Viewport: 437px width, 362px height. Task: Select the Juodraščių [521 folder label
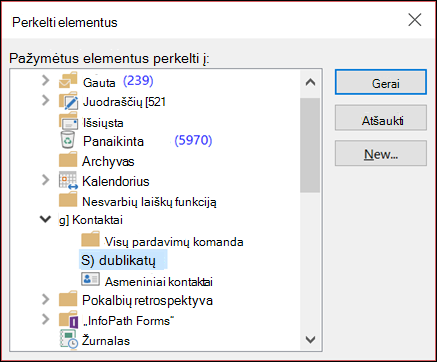pos(124,102)
